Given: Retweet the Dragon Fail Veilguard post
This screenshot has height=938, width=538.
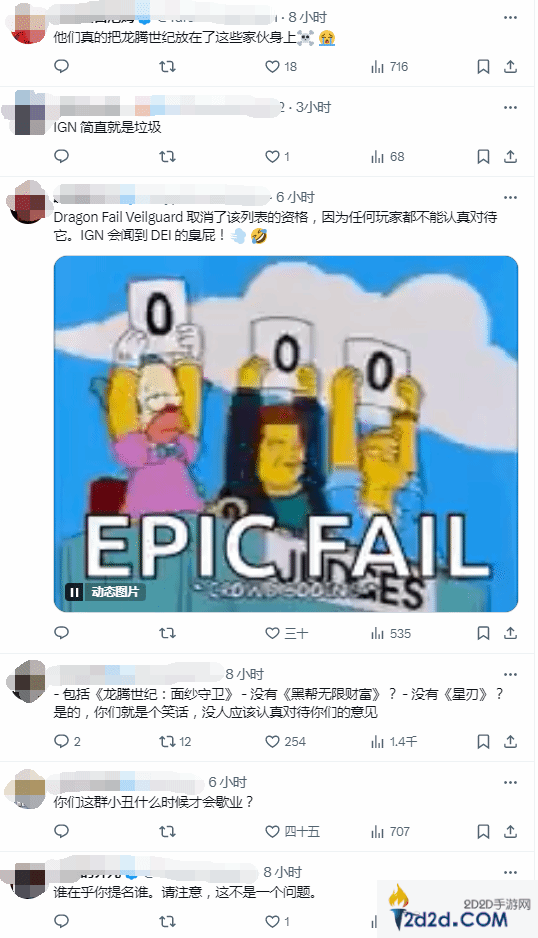Looking at the screenshot, I should point(168,633).
